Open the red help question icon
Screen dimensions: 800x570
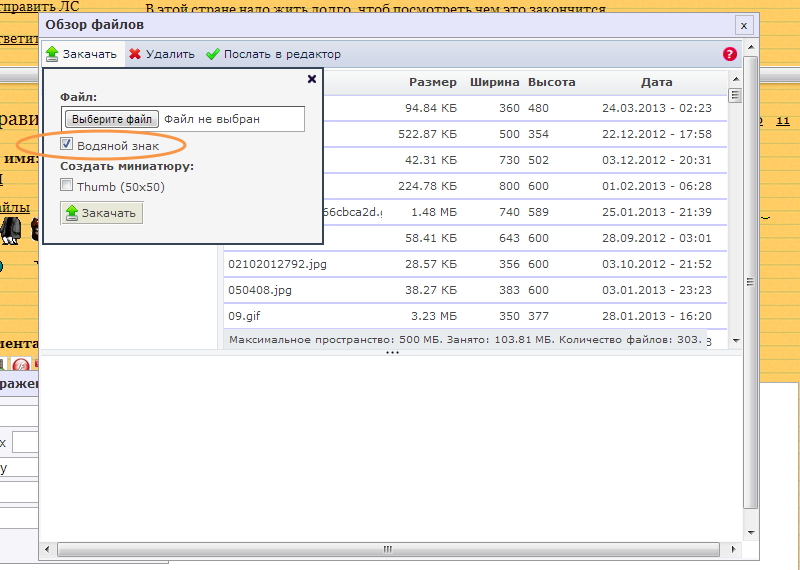point(730,54)
